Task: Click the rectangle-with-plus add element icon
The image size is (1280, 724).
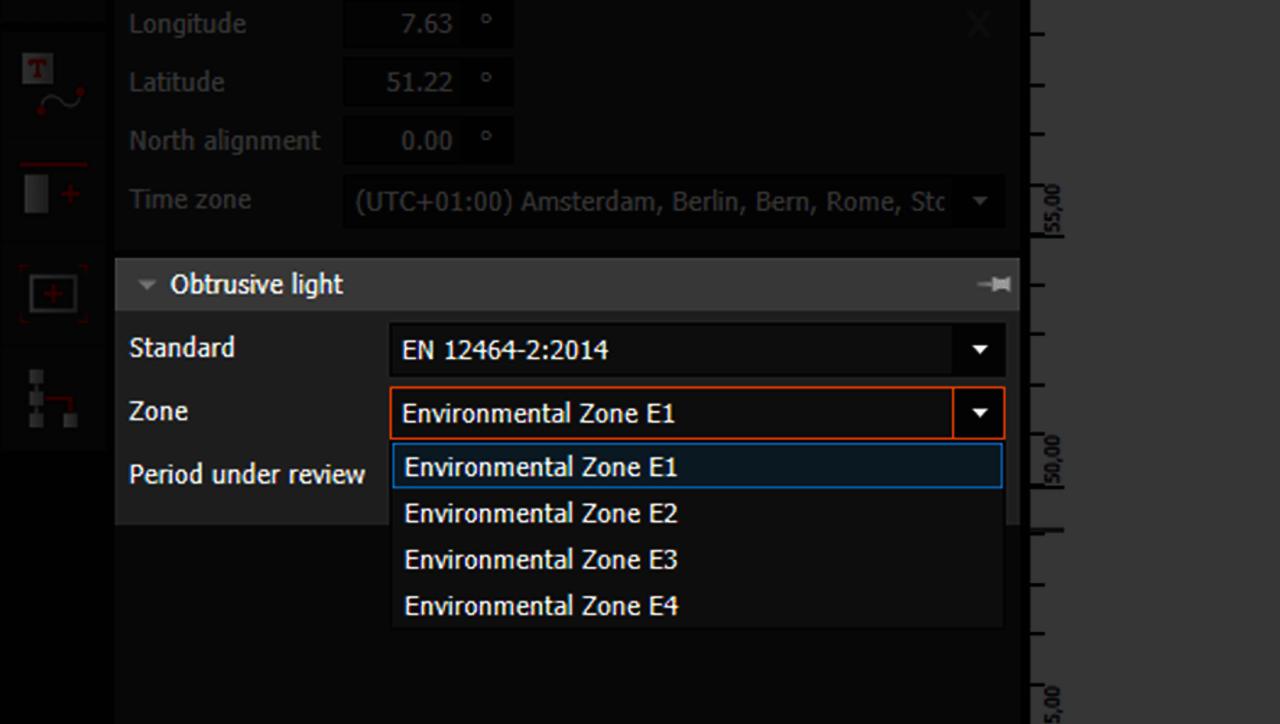Action: click(54, 191)
